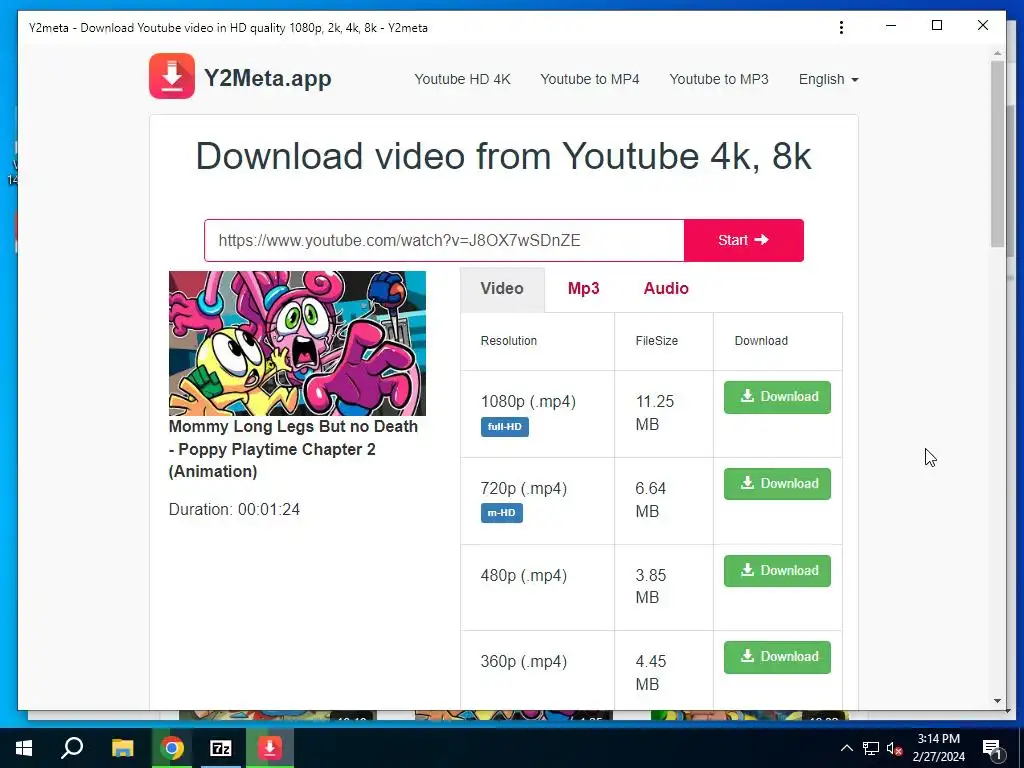The width and height of the screenshot is (1024, 768).
Task: Click the muted volume tray icon
Action: pos(894,748)
